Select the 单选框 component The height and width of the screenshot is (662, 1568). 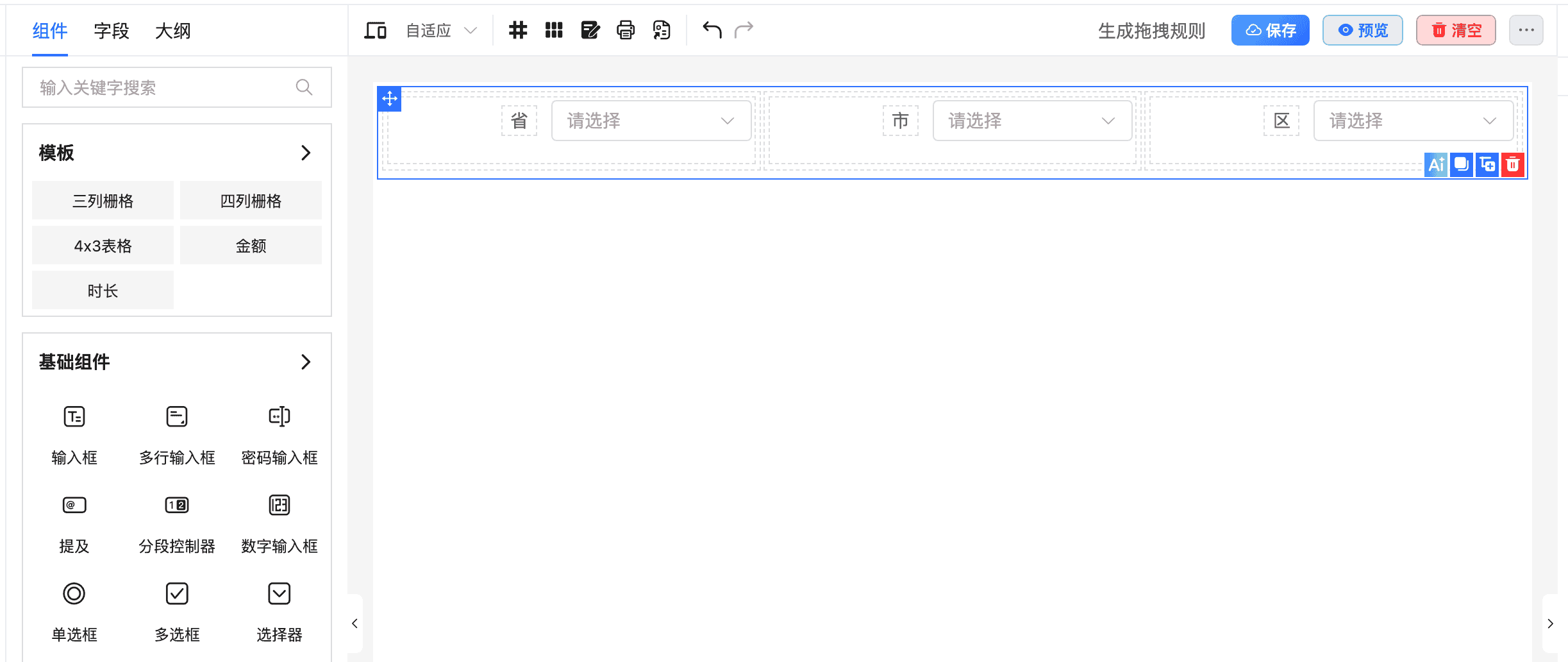pos(74,612)
